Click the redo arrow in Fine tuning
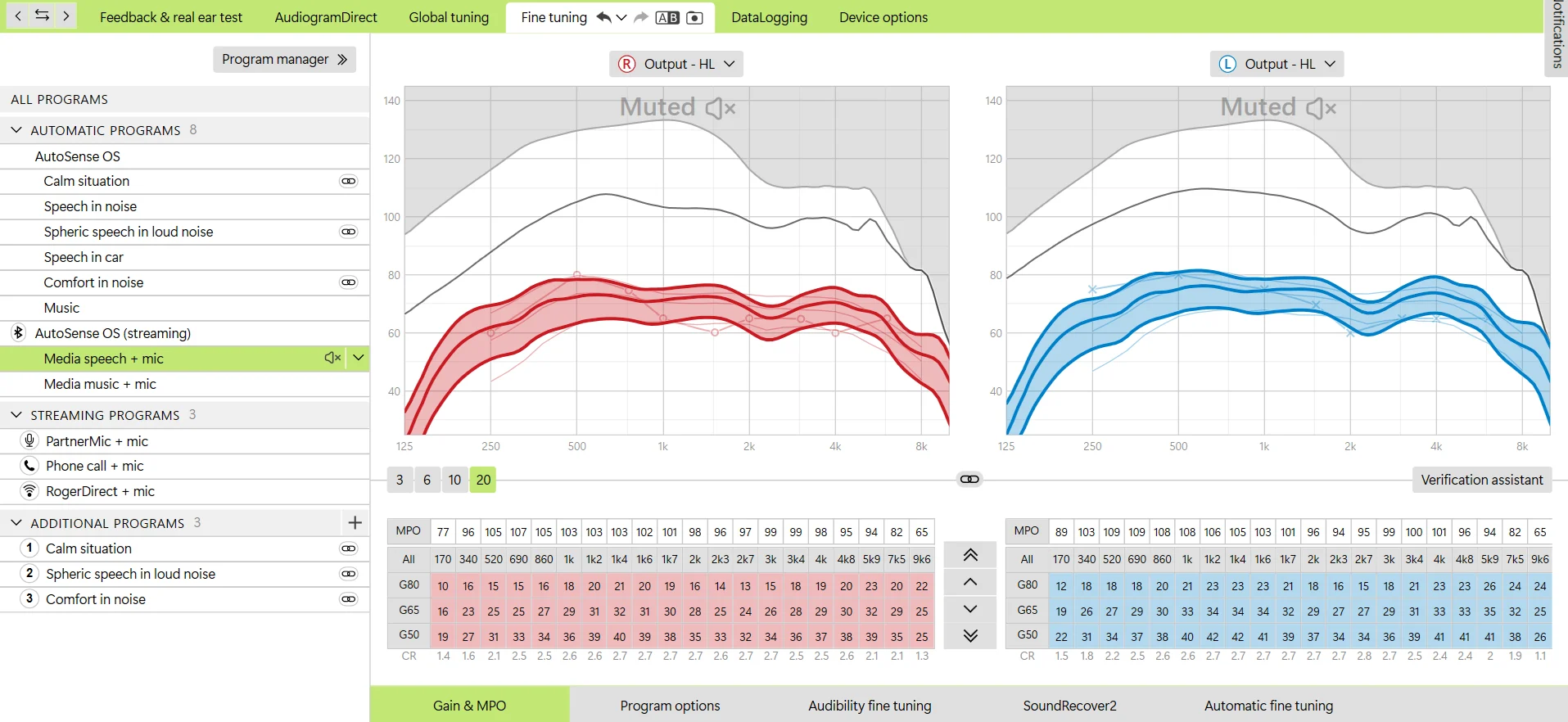Image resolution: width=1568 pixels, height=722 pixels. click(641, 17)
